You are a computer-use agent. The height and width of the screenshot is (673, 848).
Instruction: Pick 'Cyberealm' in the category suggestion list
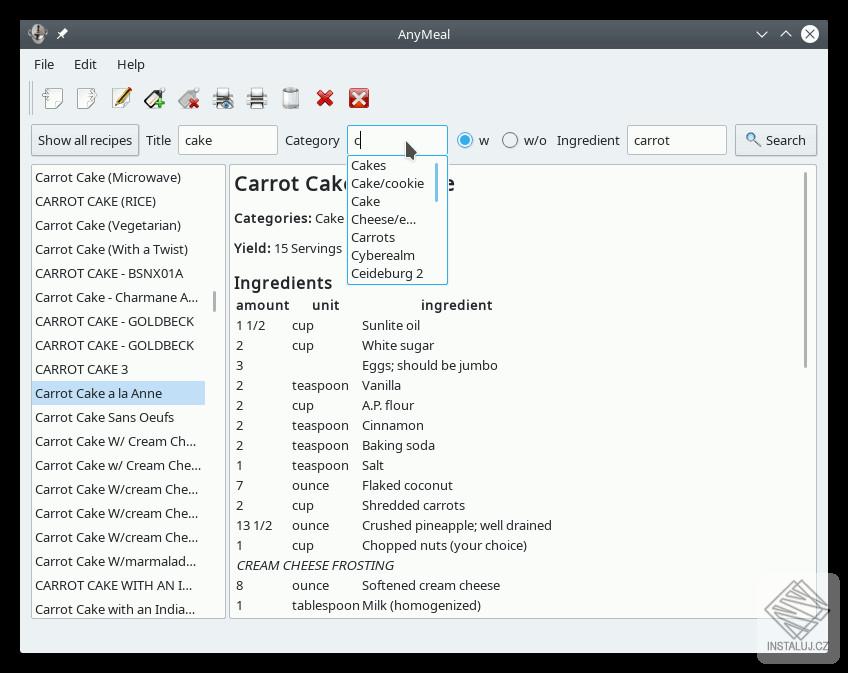(x=383, y=255)
